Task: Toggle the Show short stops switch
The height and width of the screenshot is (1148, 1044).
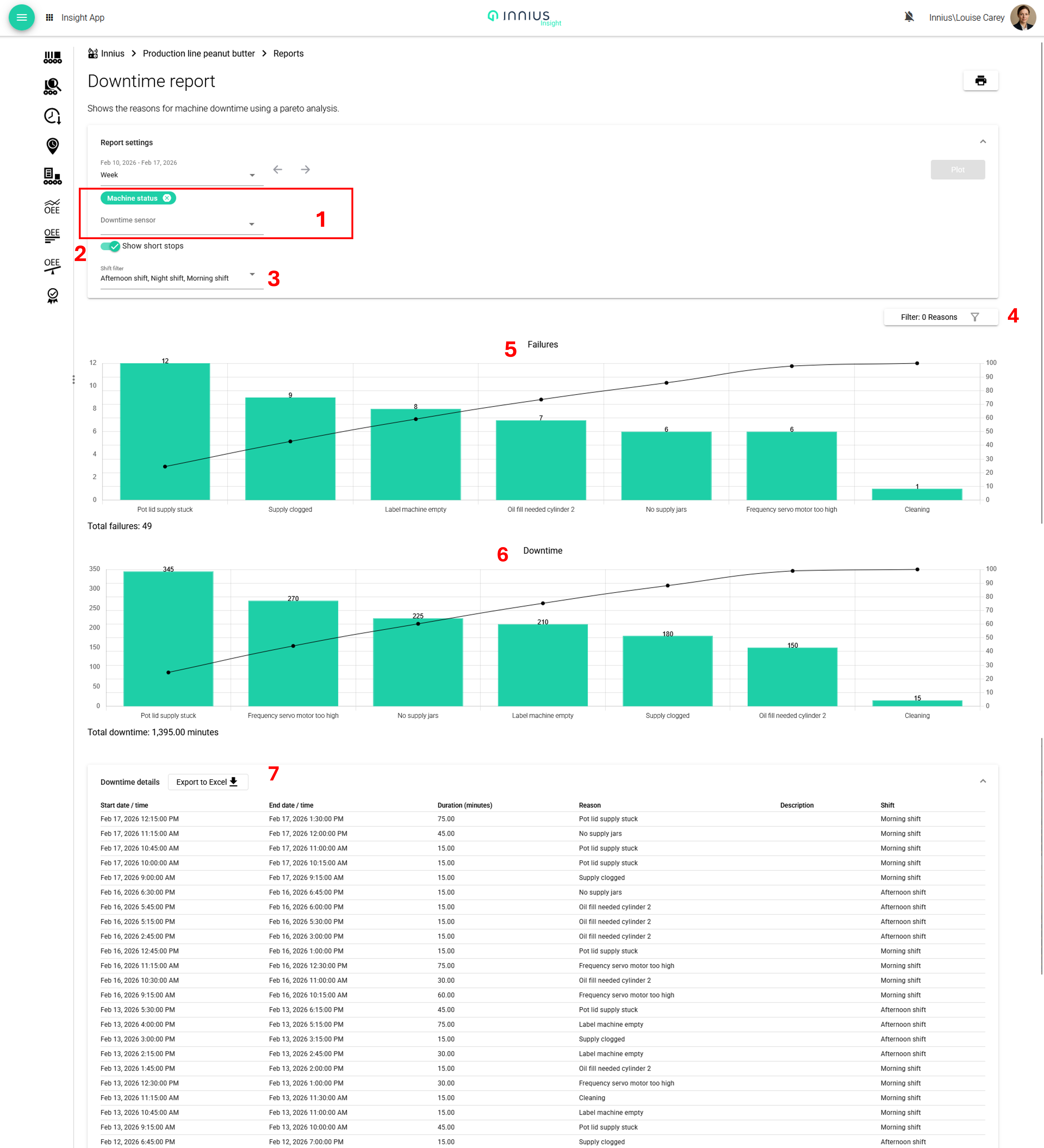Action: [x=110, y=246]
